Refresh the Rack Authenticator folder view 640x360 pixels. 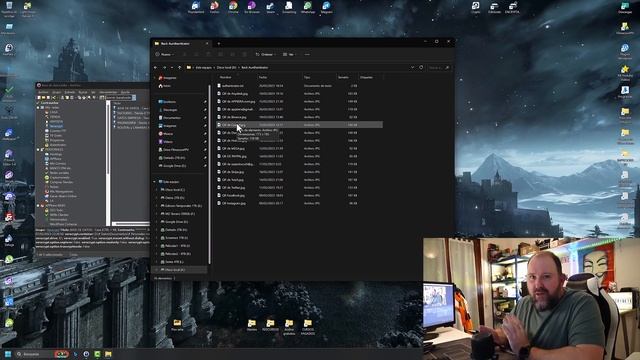(421, 67)
